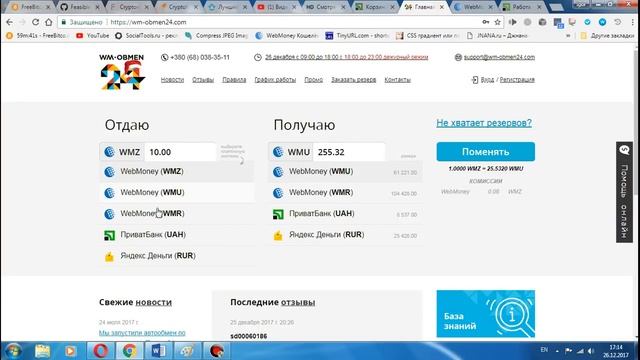Click the EN language indicator in the tray

tap(544, 350)
